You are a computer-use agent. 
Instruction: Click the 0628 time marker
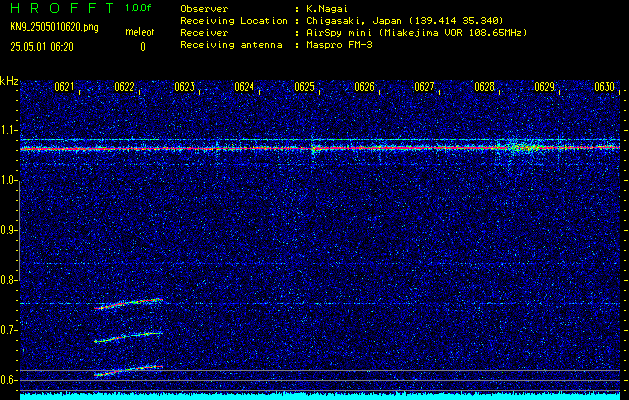485,87
